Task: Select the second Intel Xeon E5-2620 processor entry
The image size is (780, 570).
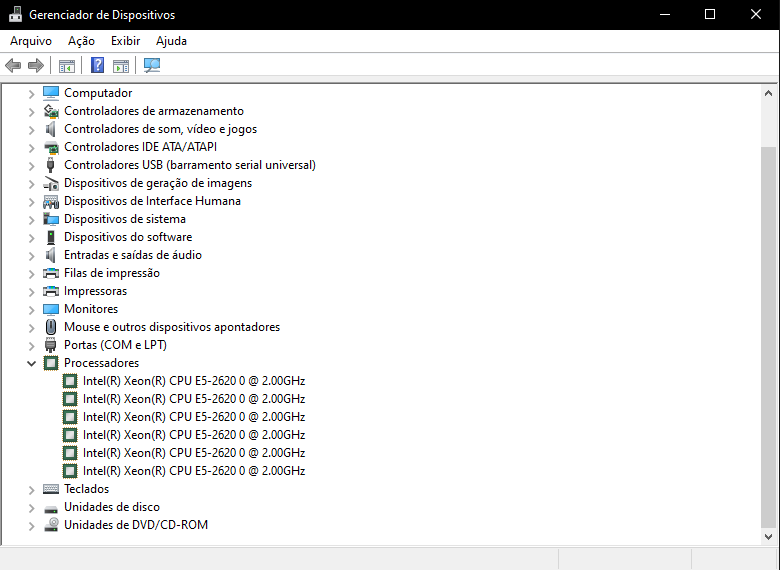Action: click(x=194, y=399)
